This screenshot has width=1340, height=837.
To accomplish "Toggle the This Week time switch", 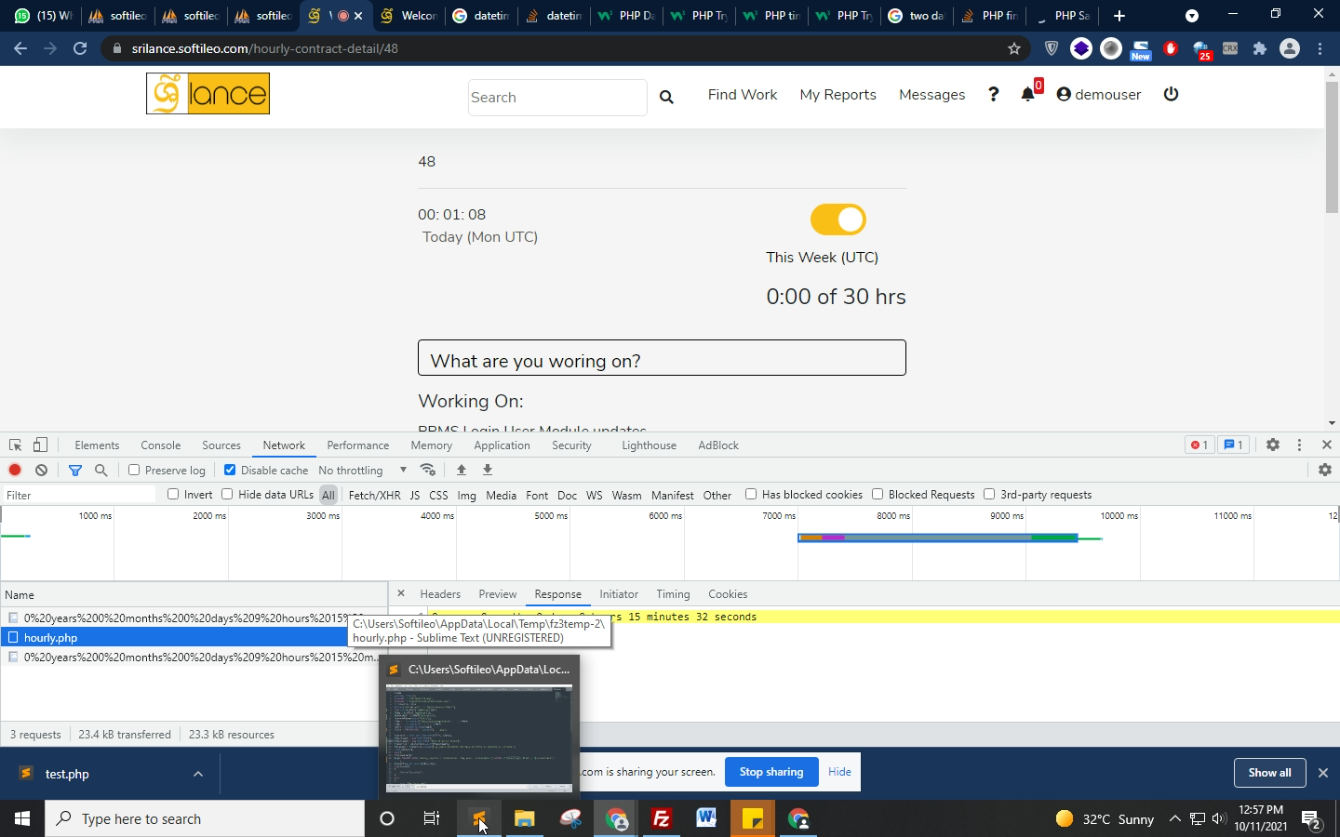I will (x=837, y=219).
